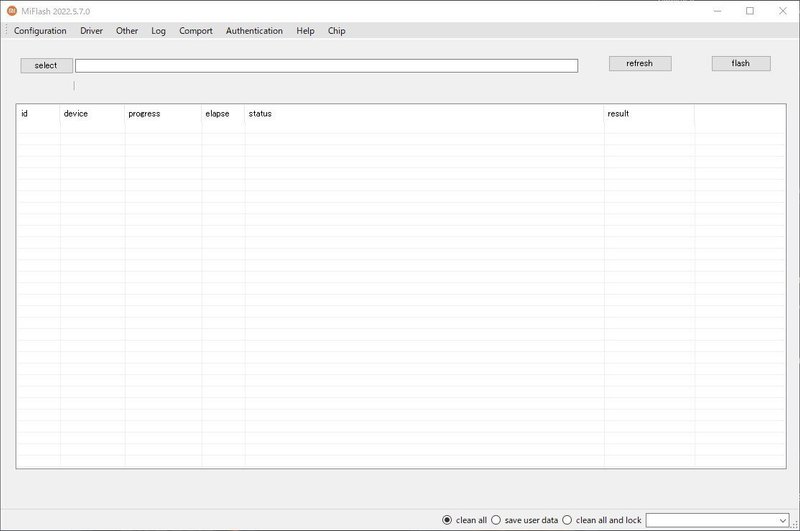Click the id column header

tap(38, 114)
